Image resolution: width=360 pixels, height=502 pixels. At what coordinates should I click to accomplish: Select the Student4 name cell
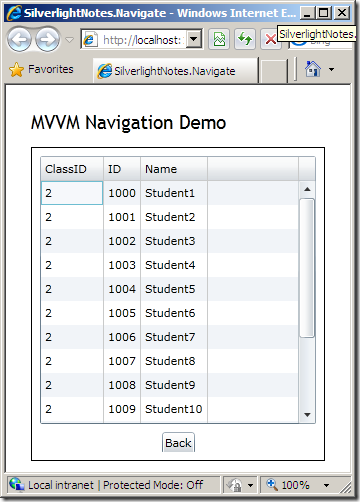tap(174, 265)
